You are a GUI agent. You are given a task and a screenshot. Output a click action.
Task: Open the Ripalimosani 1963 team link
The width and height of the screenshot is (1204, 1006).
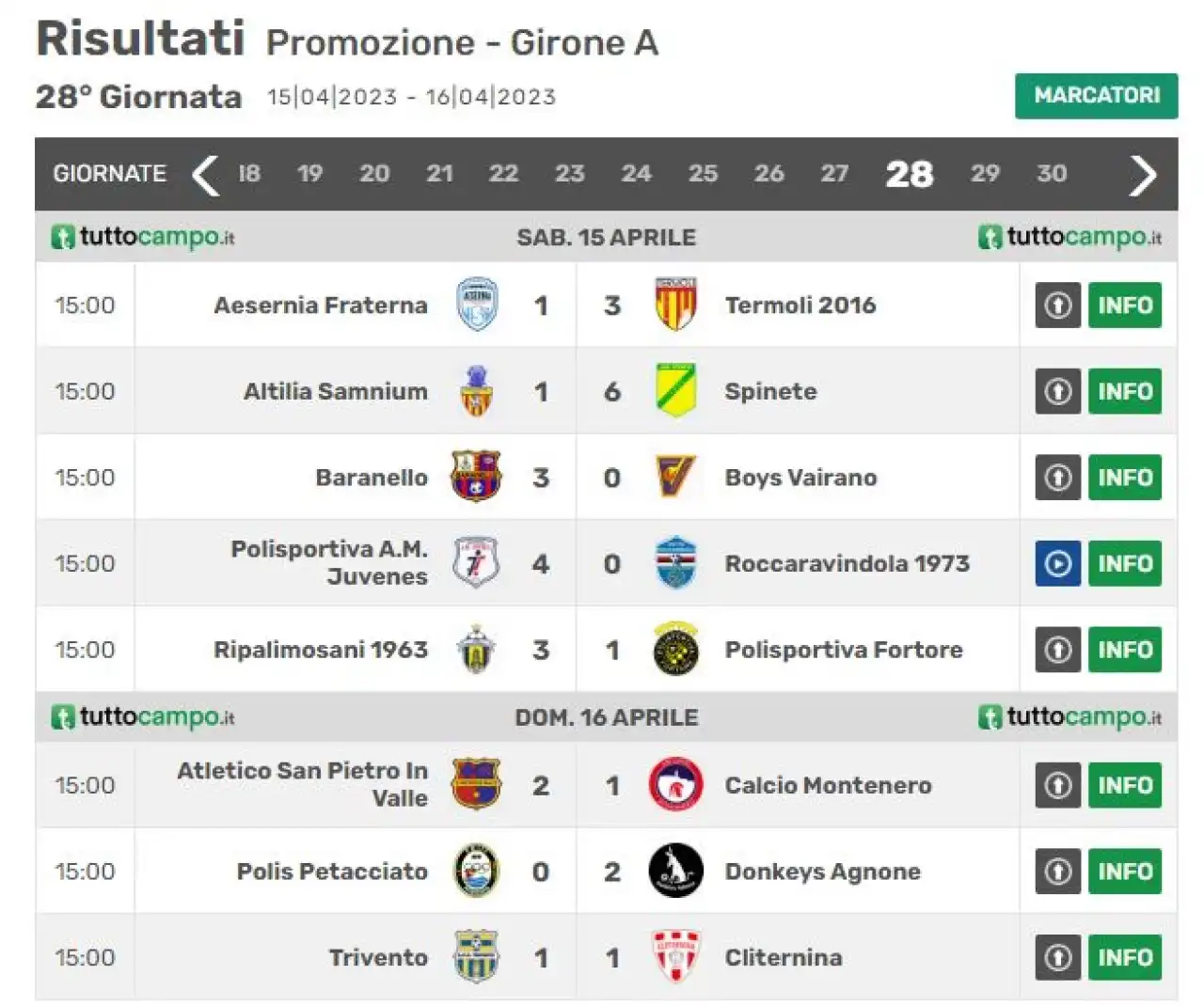click(321, 650)
